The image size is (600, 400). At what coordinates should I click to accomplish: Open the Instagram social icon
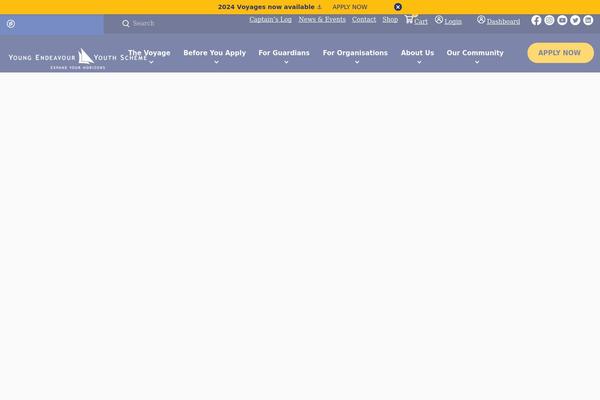pos(549,20)
